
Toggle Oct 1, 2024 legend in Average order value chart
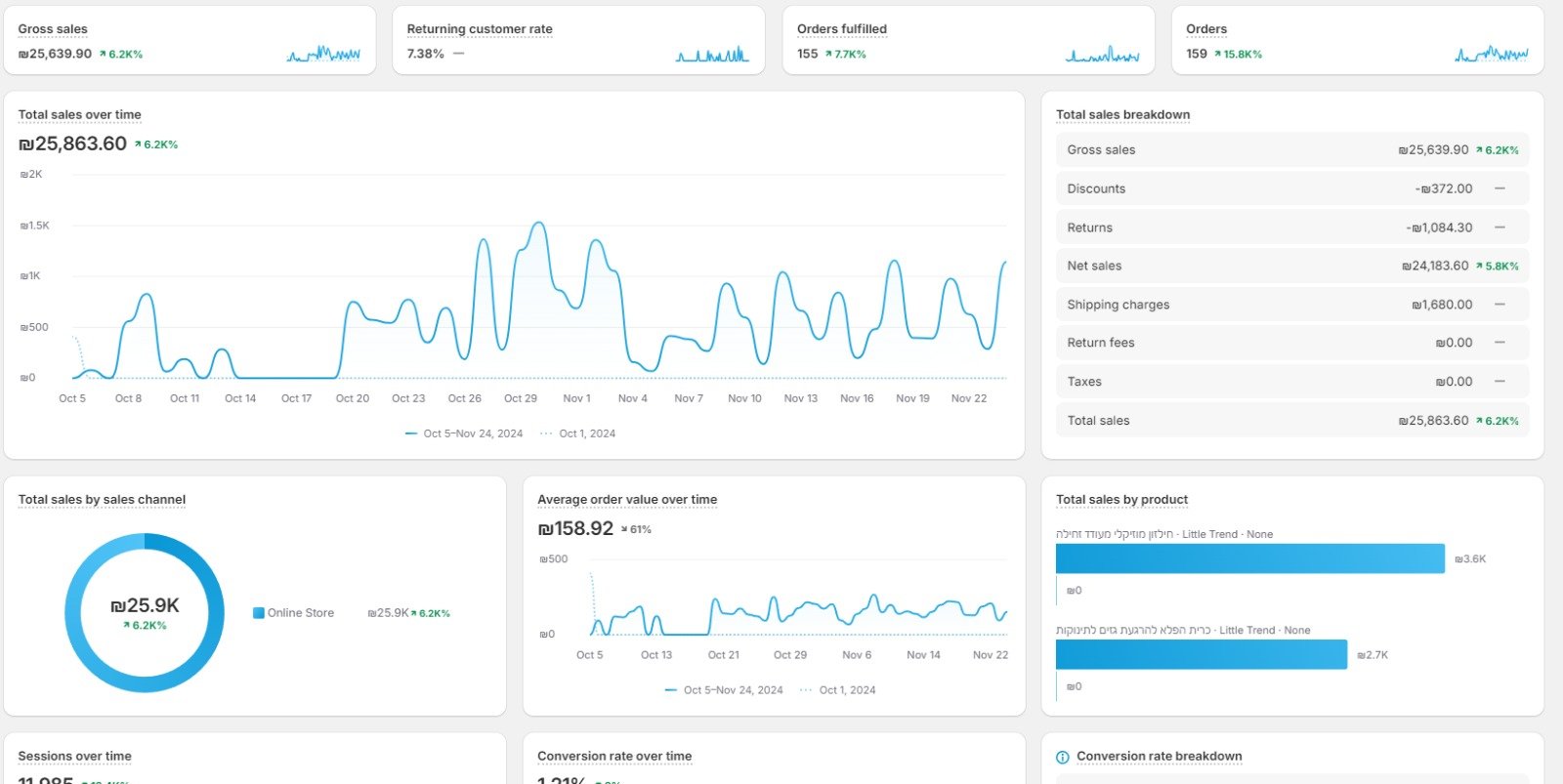click(838, 690)
